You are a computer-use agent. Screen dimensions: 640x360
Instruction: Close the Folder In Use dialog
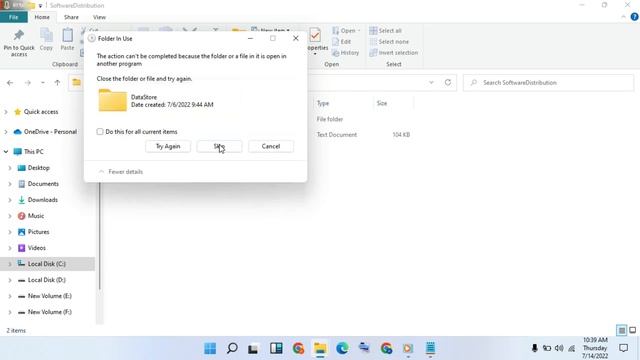[296, 38]
